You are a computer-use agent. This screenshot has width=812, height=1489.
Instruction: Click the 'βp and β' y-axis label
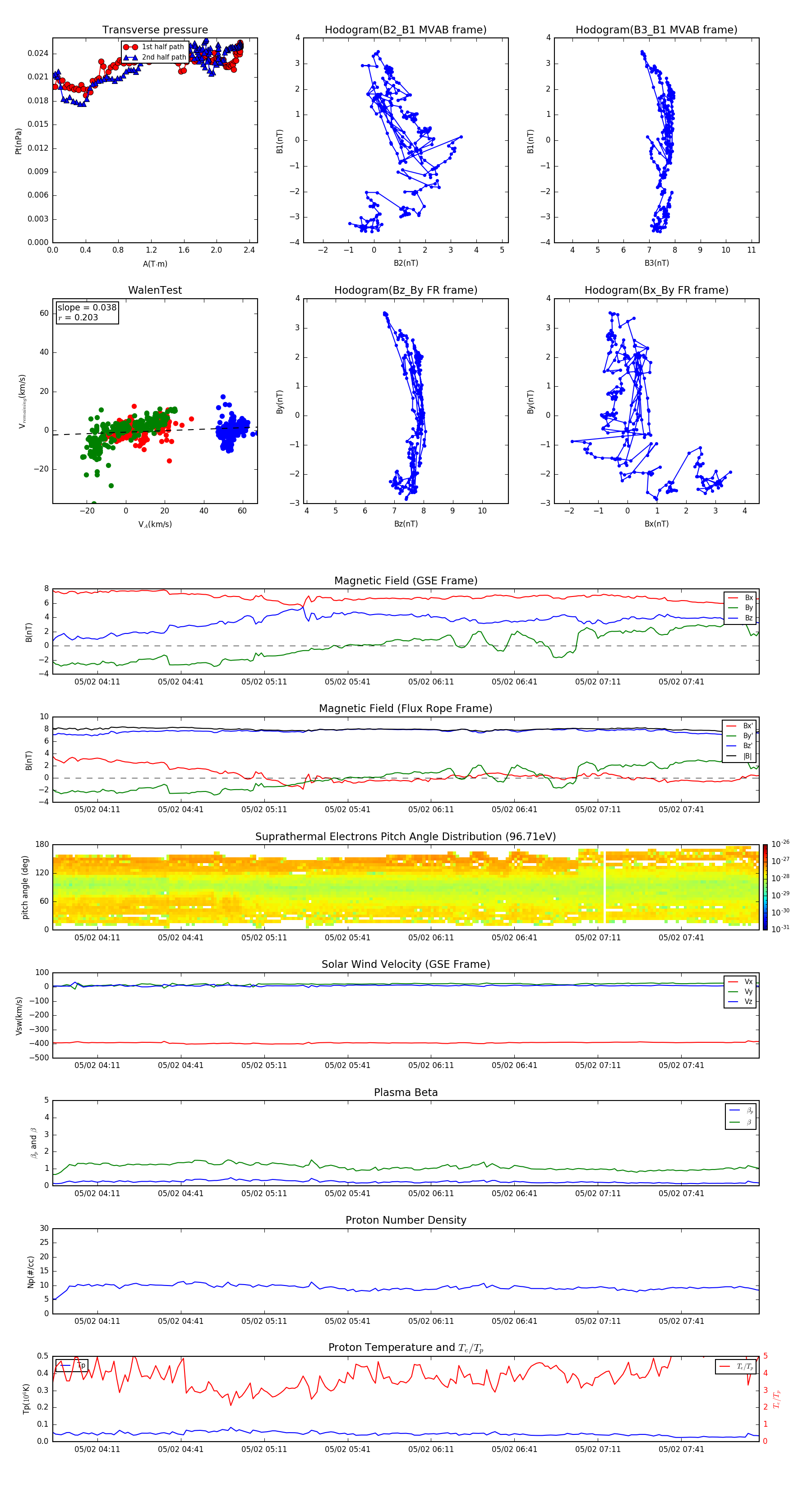point(33,1143)
